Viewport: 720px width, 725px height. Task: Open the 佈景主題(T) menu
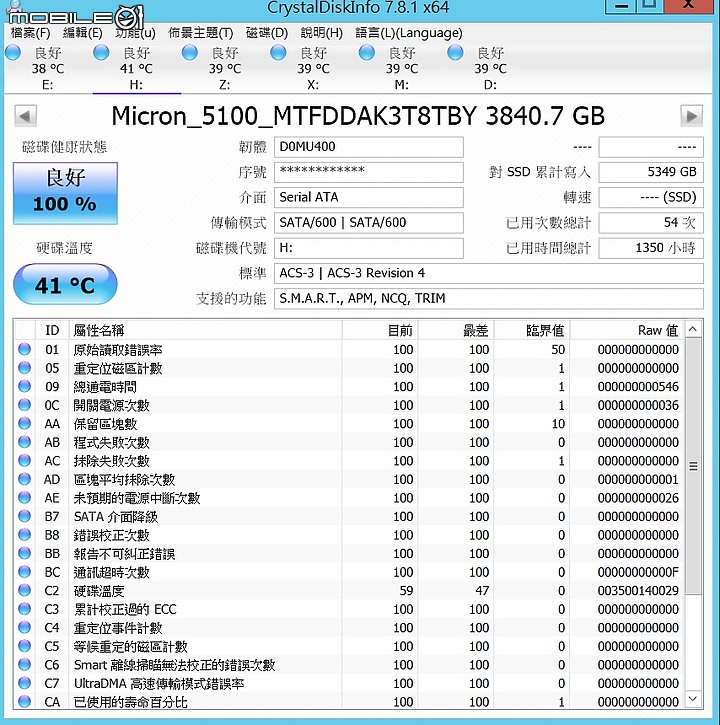point(201,33)
